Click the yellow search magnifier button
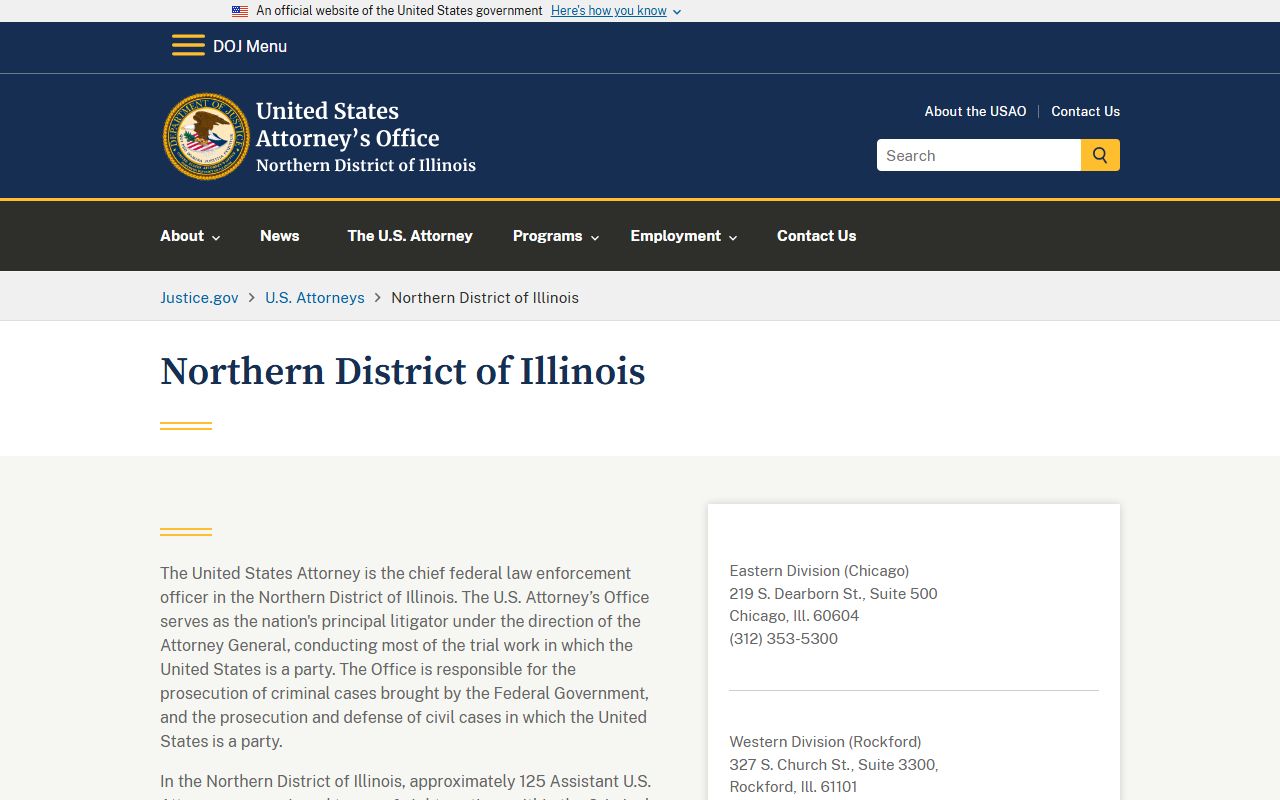Viewport: 1280px width, 800px height. pyautogui.click(x=1100, y=155)
